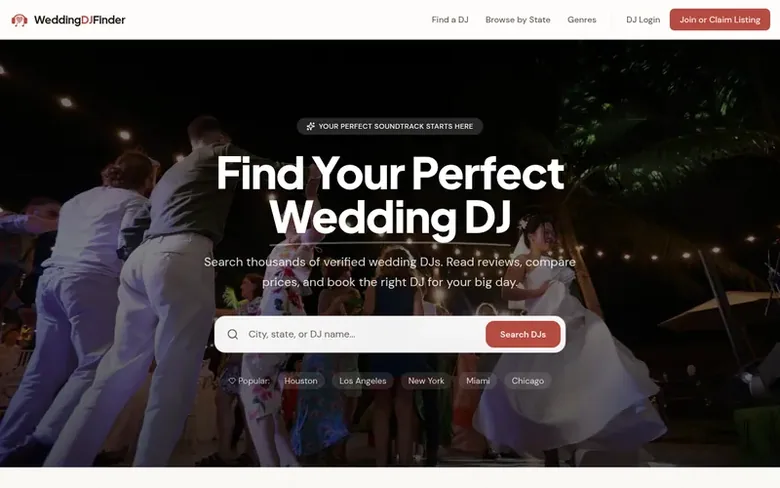Click the sparkle icon in the soundtrack badge

click(x=310, y=126)
